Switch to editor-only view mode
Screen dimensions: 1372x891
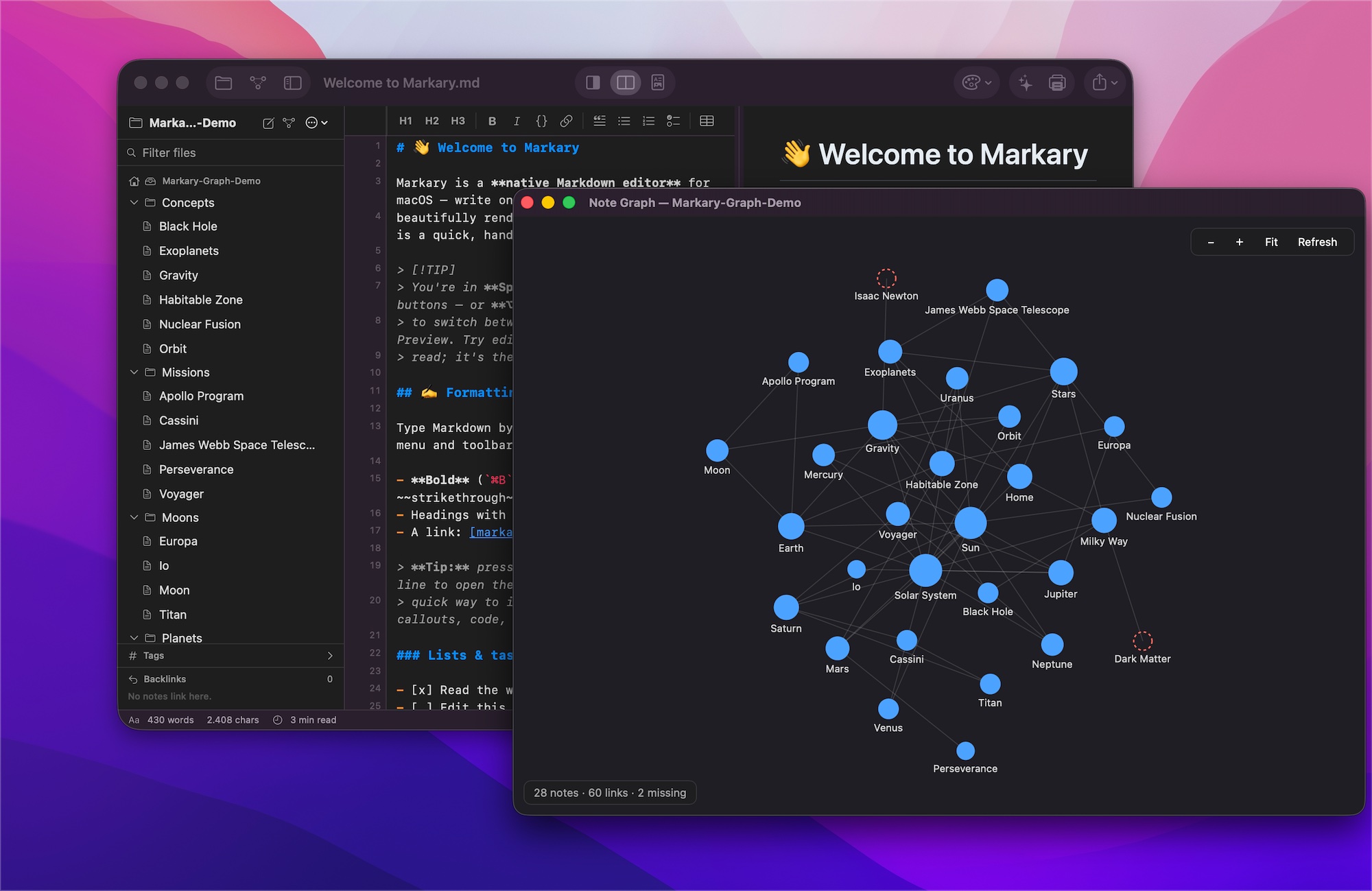pos(593,83)
